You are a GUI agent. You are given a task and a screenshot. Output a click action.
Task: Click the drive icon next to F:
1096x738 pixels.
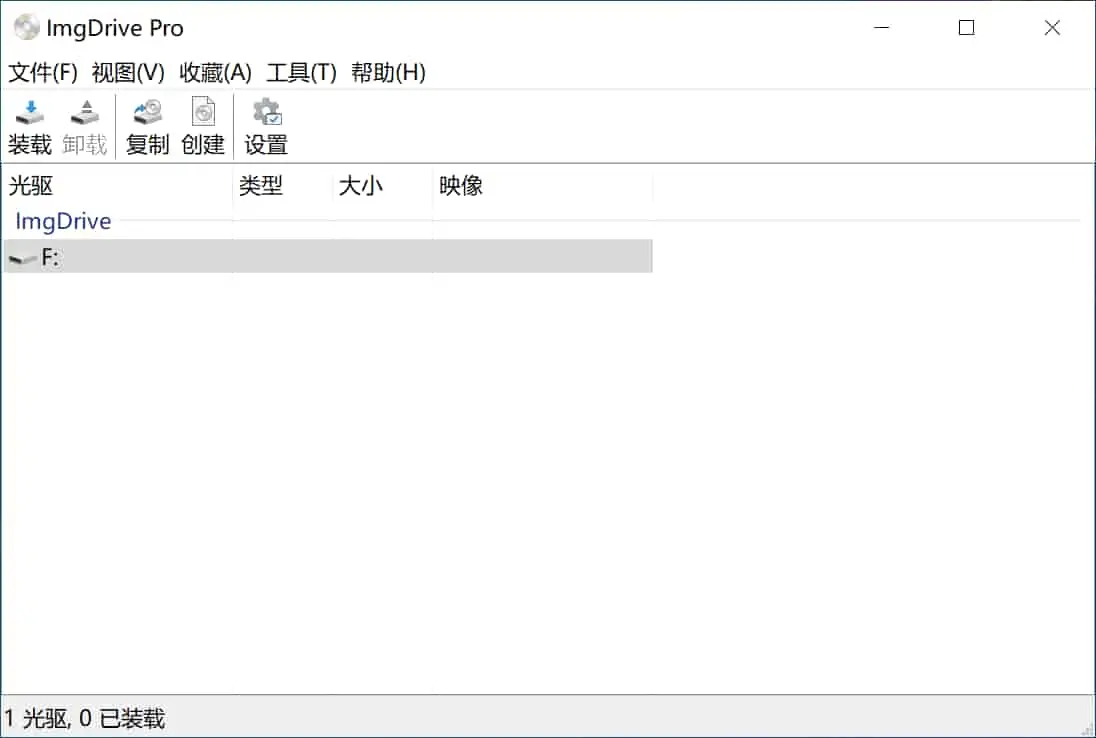(21, 259)
